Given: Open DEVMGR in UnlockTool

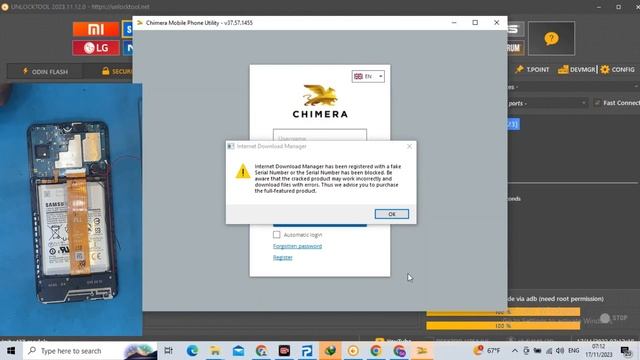Looking at the screenshot, I should click(577, 69).
